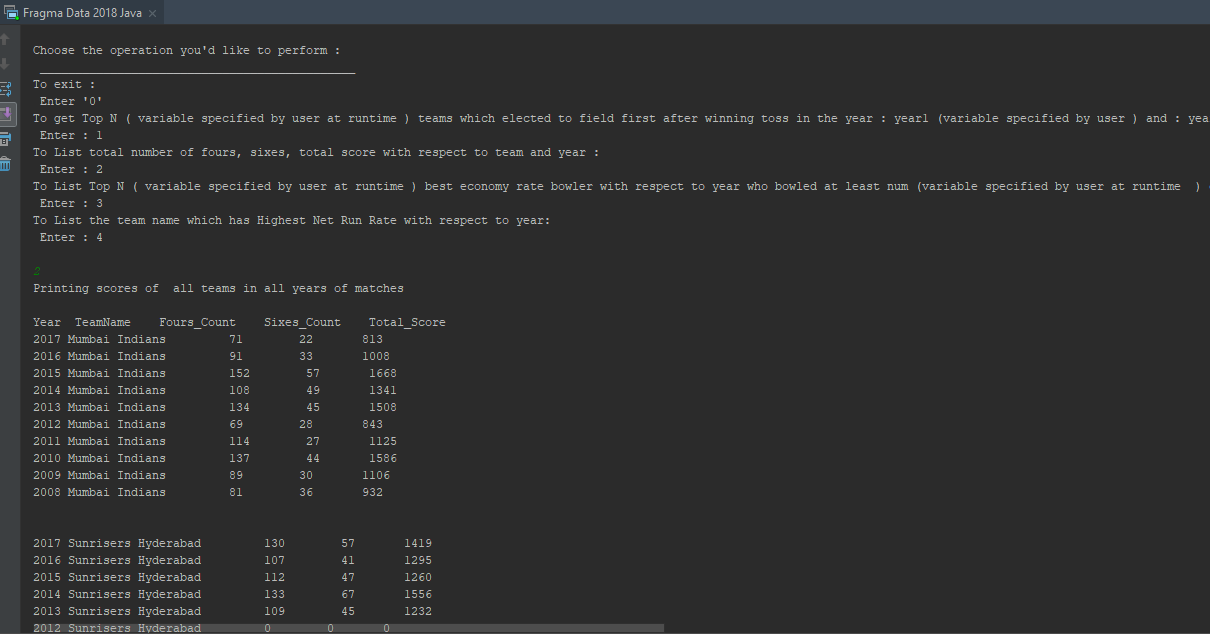Click fours count 152 in 2015 Mumbai row

pos(239,373)
